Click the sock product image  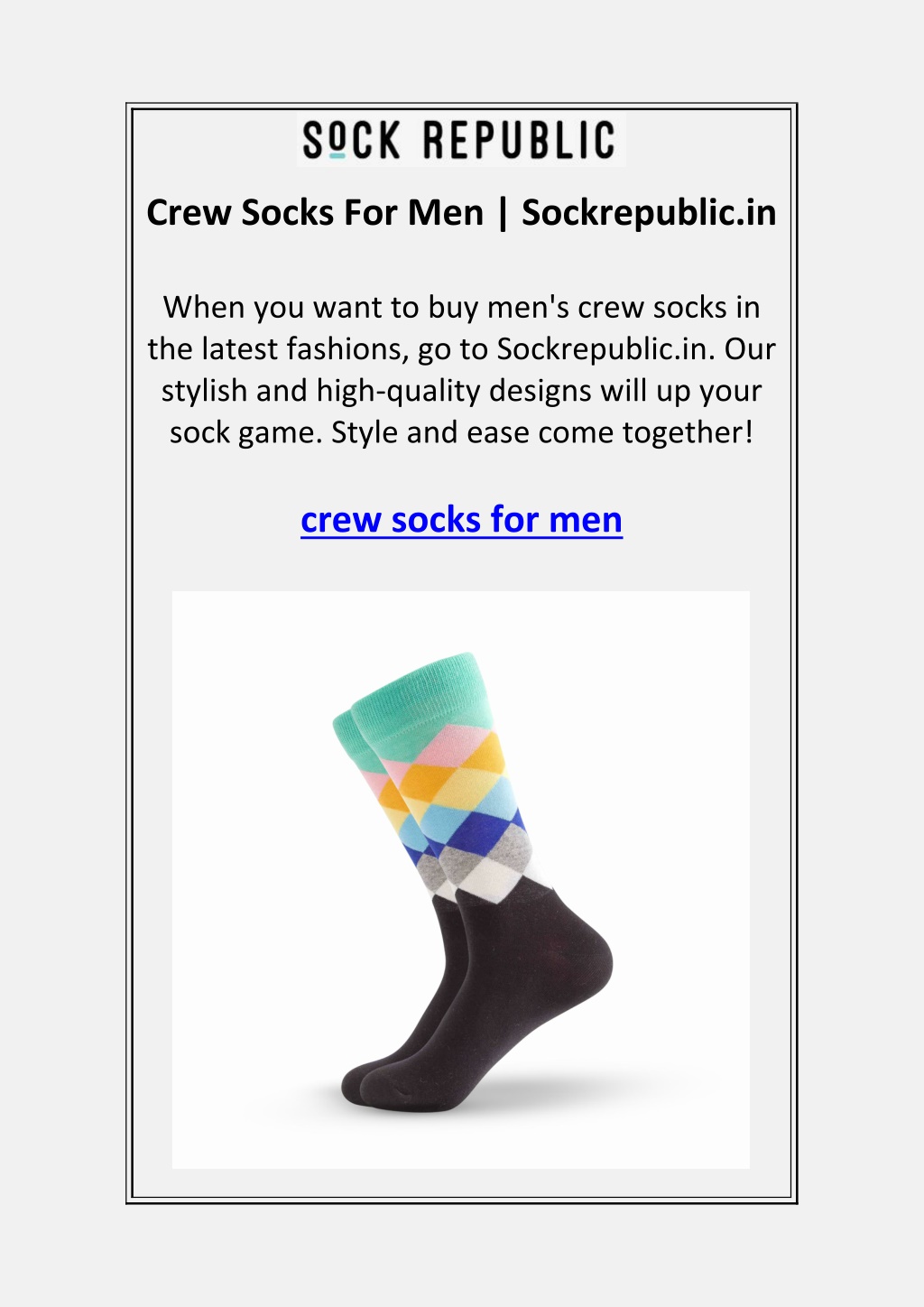[461, 880]
